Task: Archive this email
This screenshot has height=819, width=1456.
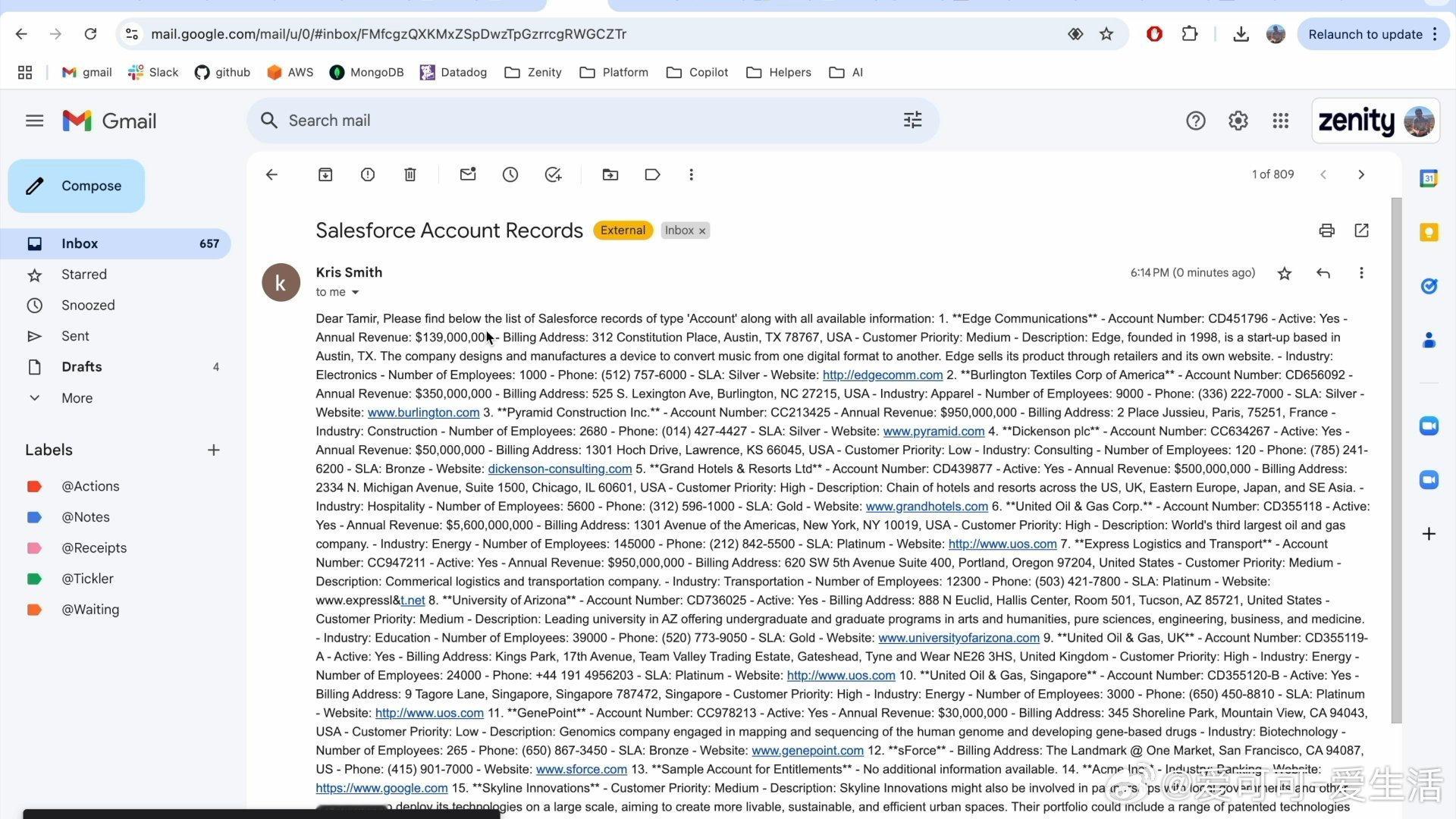Action: tap(325, 174)
